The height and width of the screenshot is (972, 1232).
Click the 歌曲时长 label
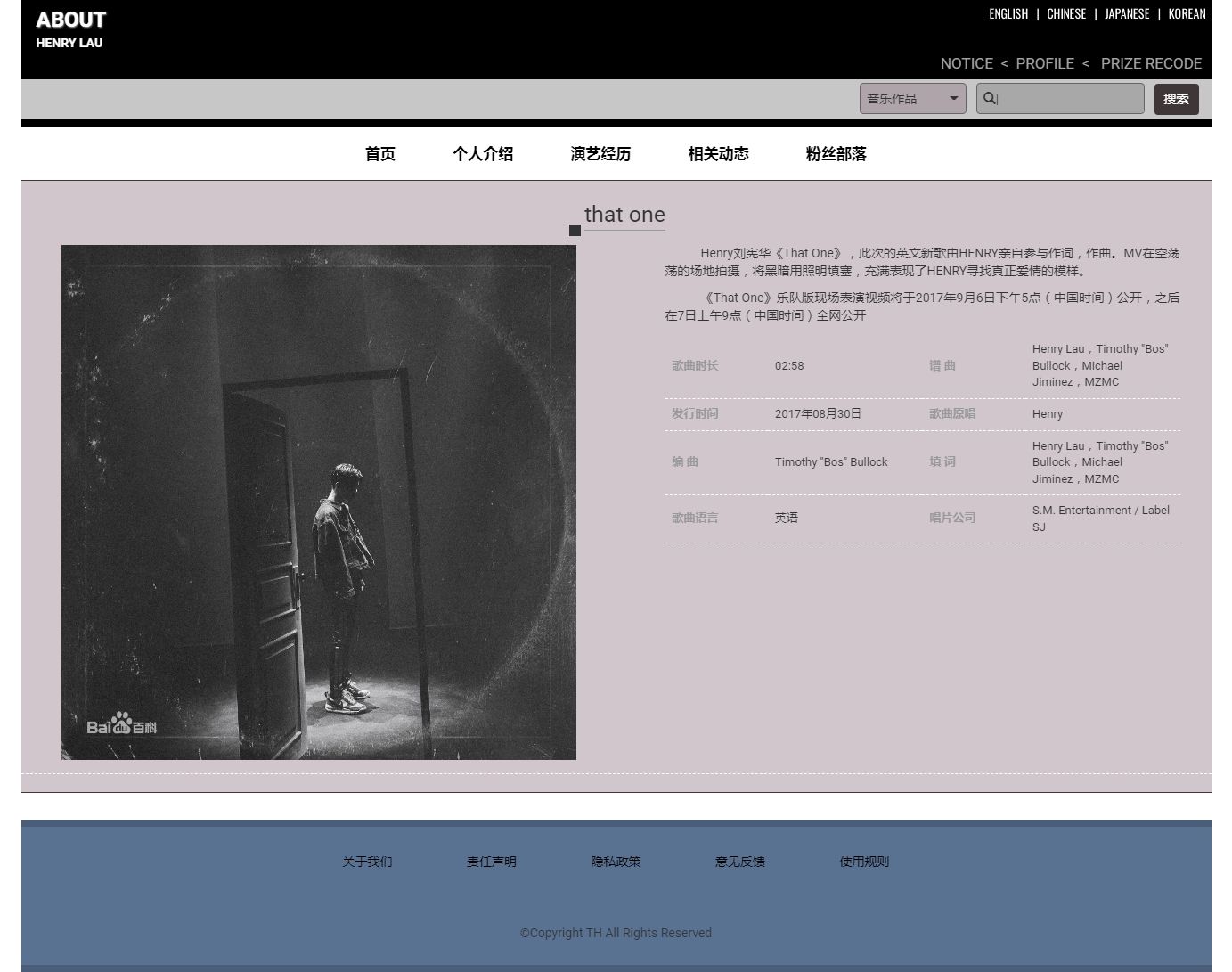coord(695,366)
